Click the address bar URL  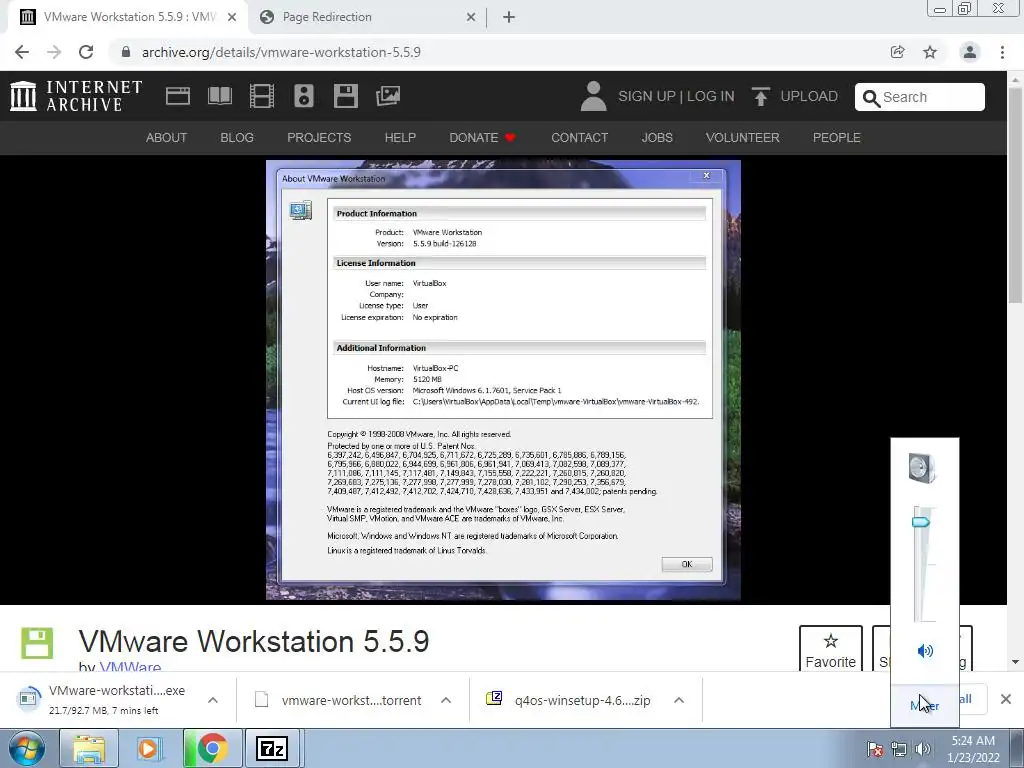tap(281, 52)
